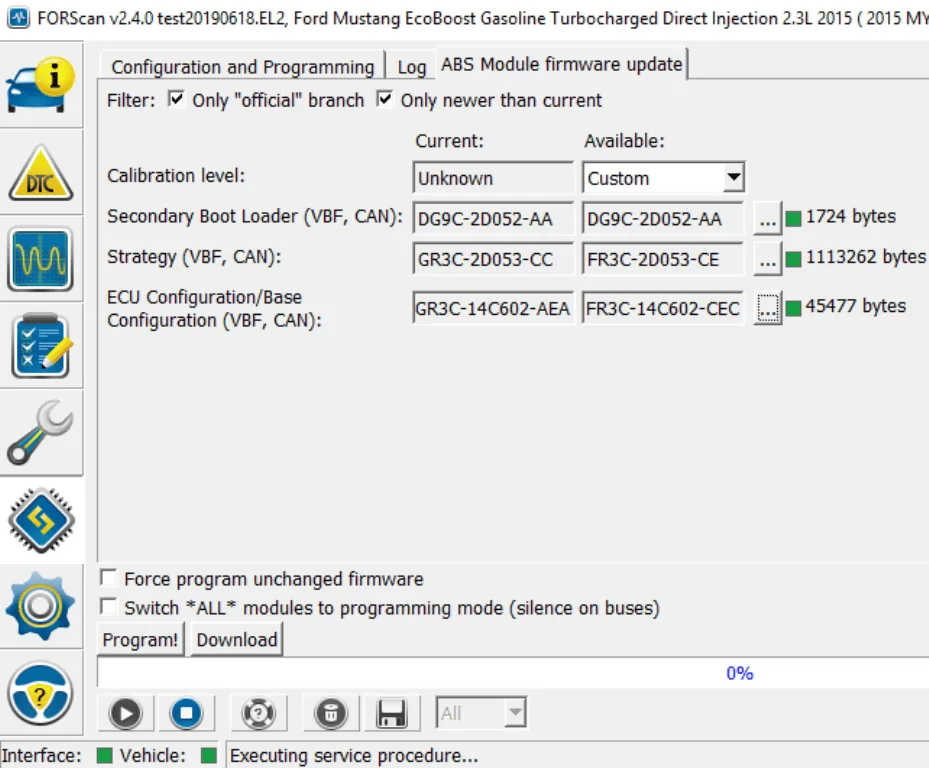Click Current Boot Loader DG9C-2D052-AA field

coord(493,219)
